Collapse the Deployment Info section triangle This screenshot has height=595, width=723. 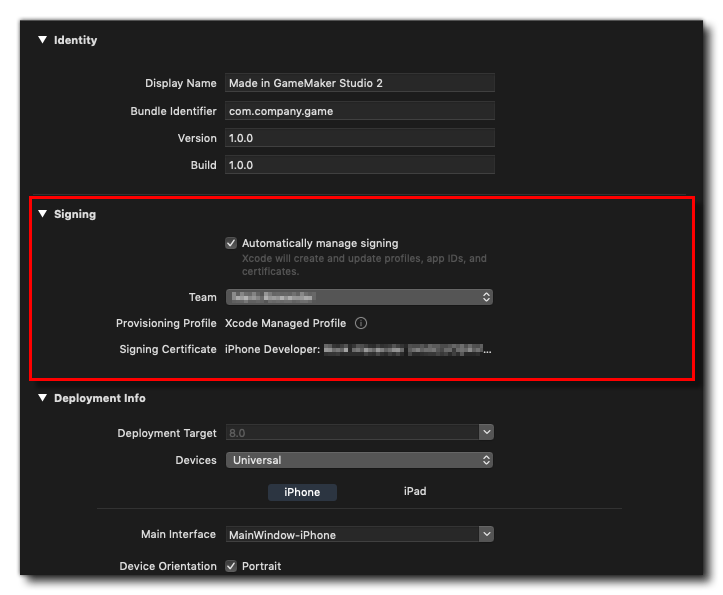pos(42,398)
